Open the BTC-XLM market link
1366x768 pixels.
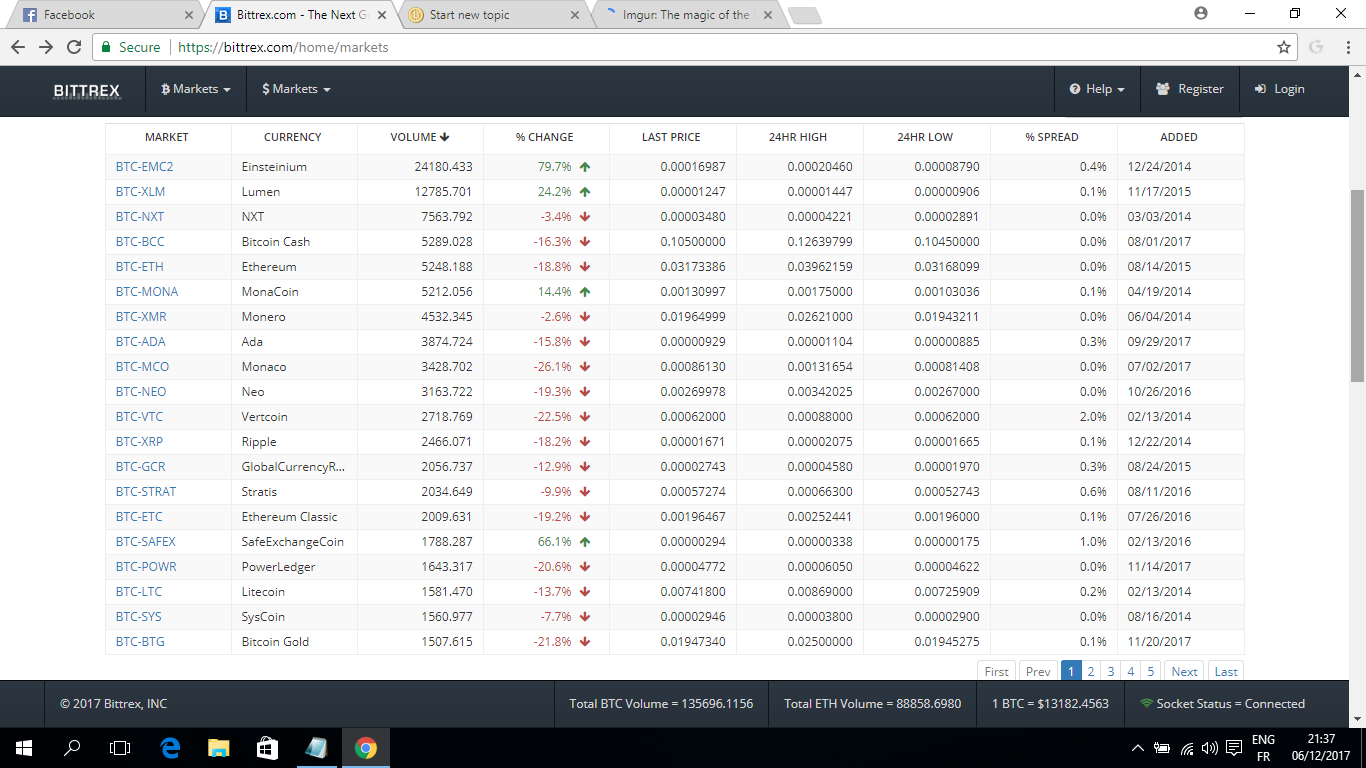pyautogui.click(x=141, y=192)
